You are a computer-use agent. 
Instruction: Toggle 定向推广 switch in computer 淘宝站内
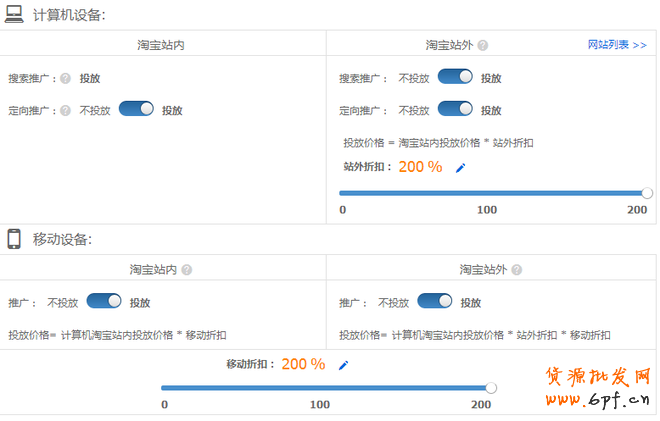pos(136,109)
